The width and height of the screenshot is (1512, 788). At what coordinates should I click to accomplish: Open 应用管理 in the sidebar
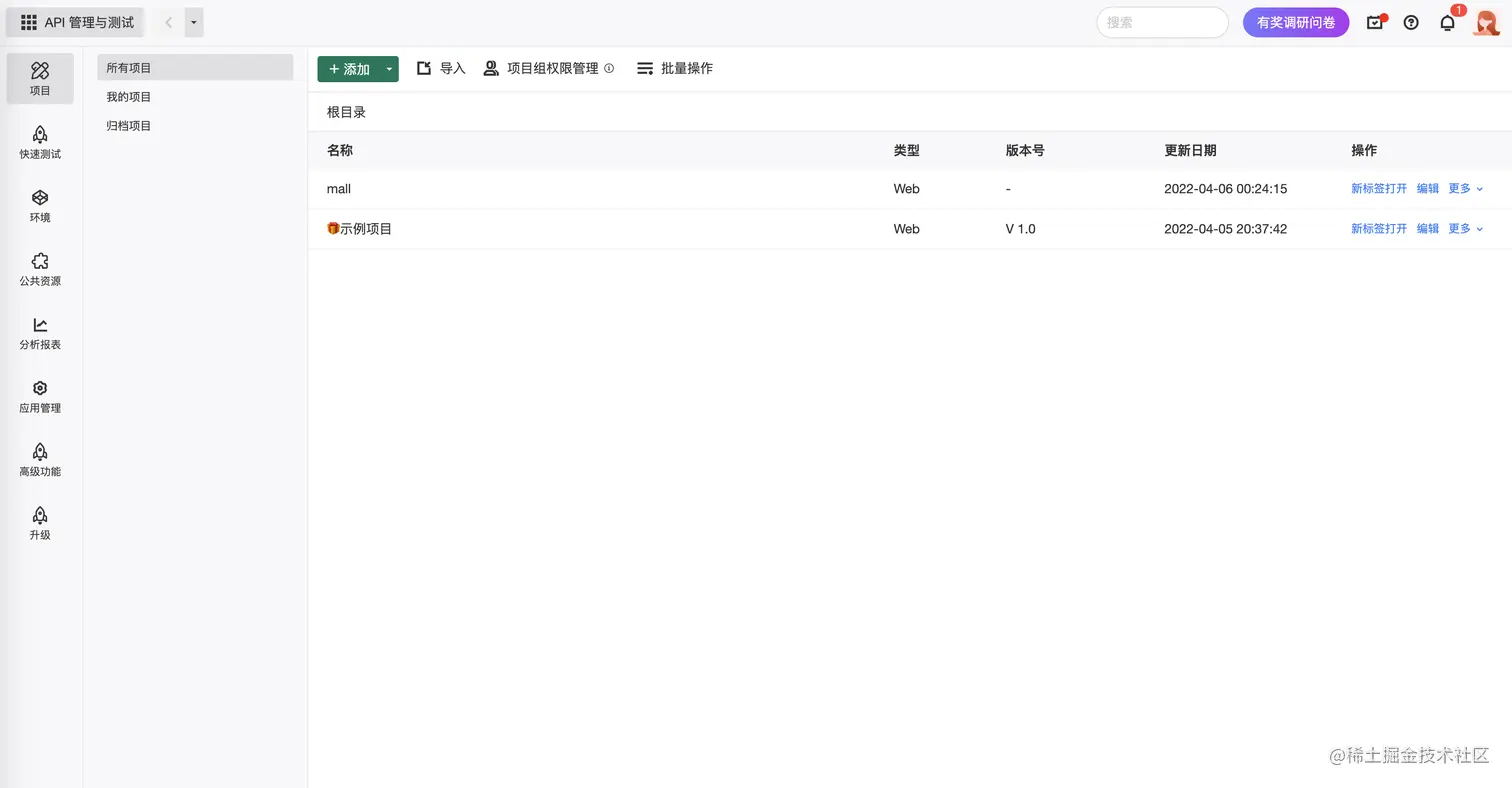[x=40, y=396]
